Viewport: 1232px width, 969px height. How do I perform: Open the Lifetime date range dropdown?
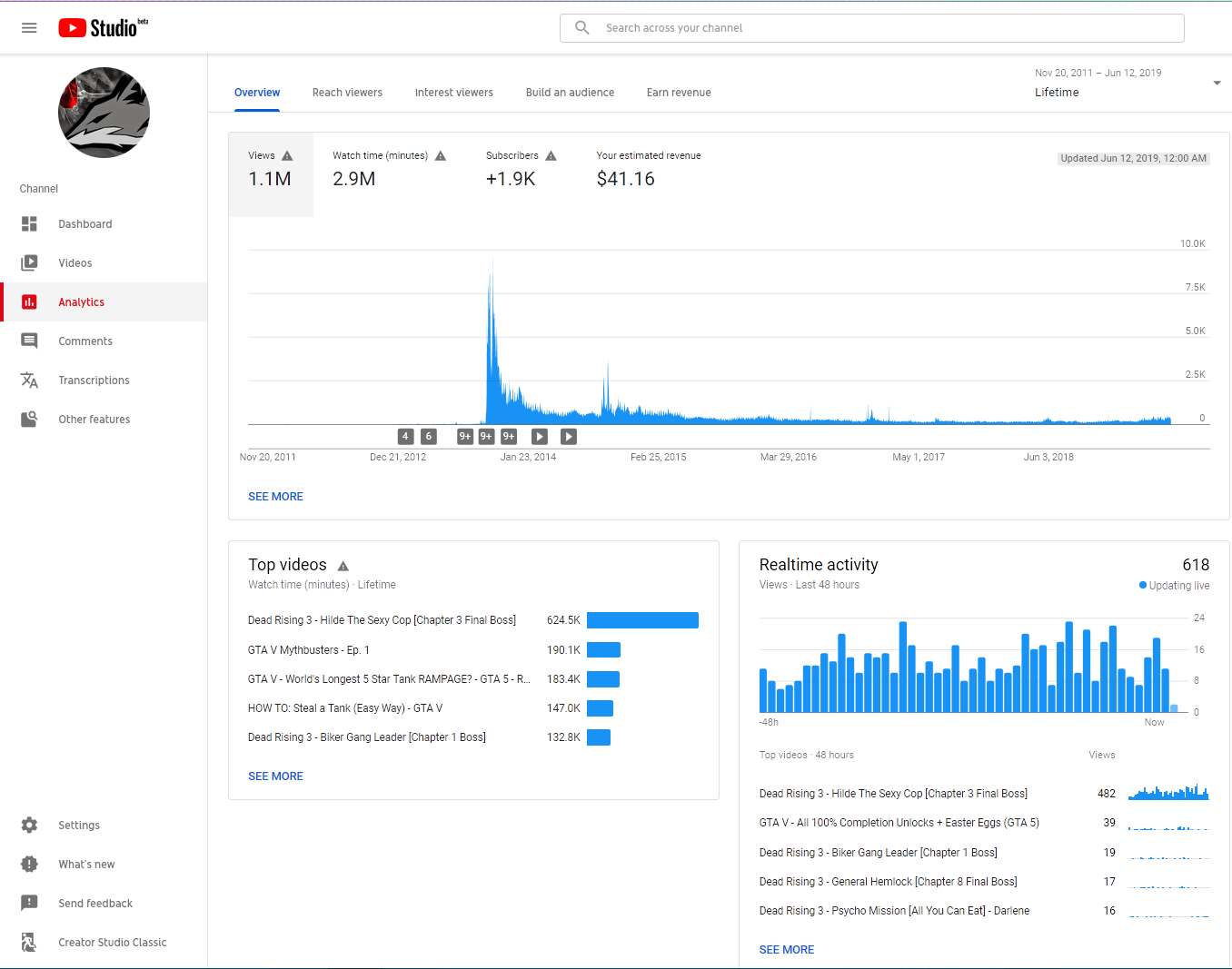click(x=1128, y=83)
